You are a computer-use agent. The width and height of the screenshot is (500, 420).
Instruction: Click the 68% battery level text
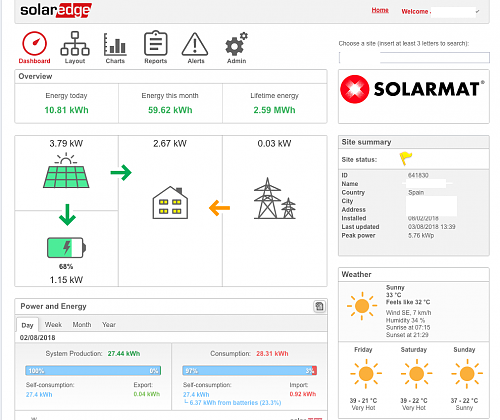[66, 267]
